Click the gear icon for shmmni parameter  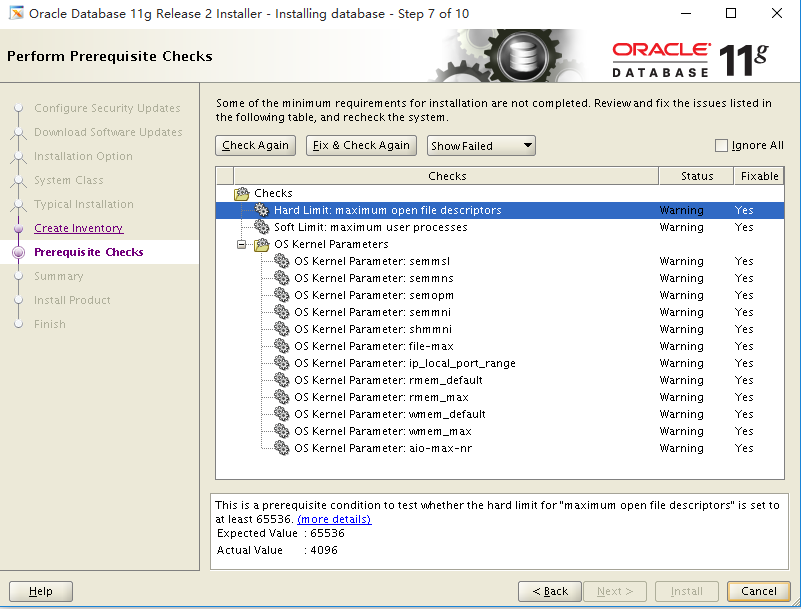(x=281, y=329)
